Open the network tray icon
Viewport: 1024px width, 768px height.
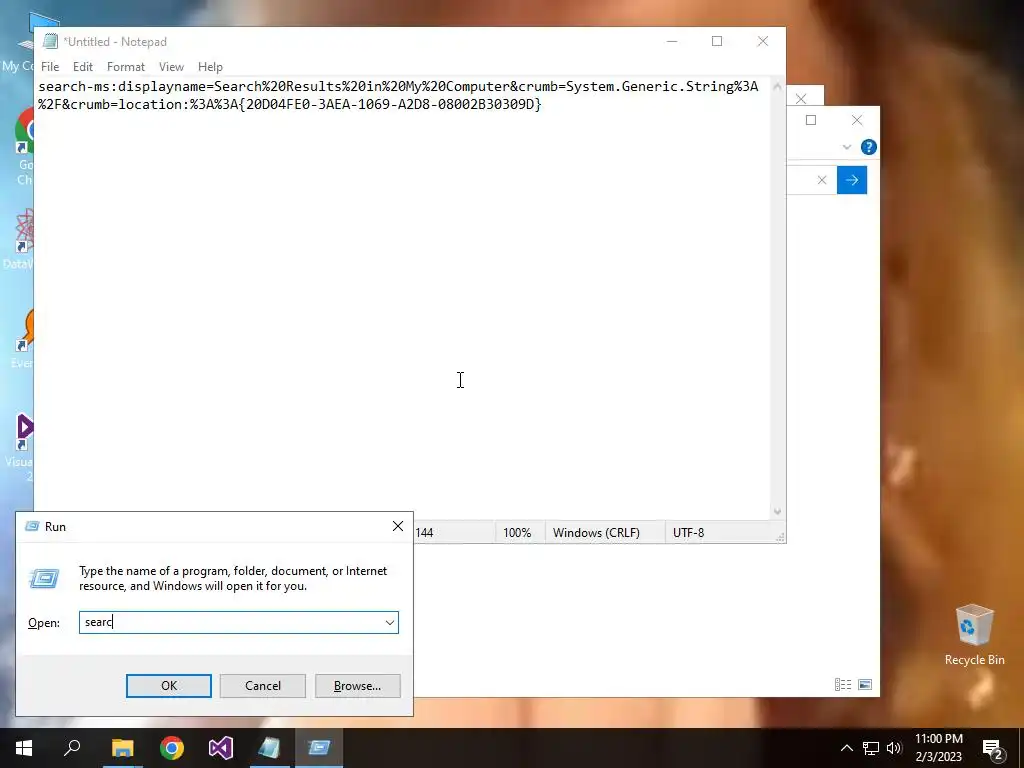(871, 748)
